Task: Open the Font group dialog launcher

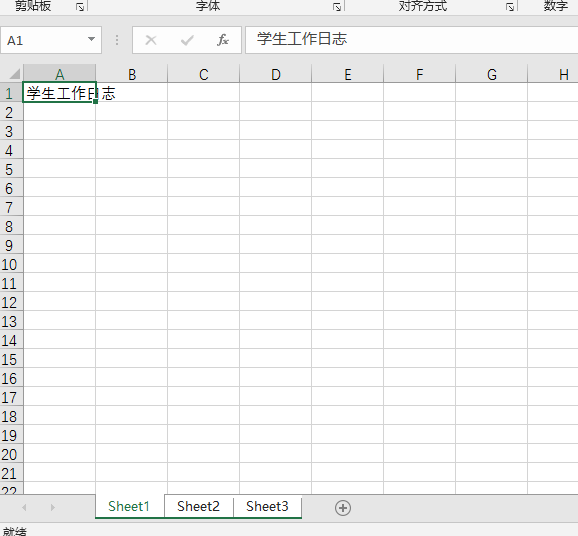Action: pyautogui.click(x=337, y=7)
